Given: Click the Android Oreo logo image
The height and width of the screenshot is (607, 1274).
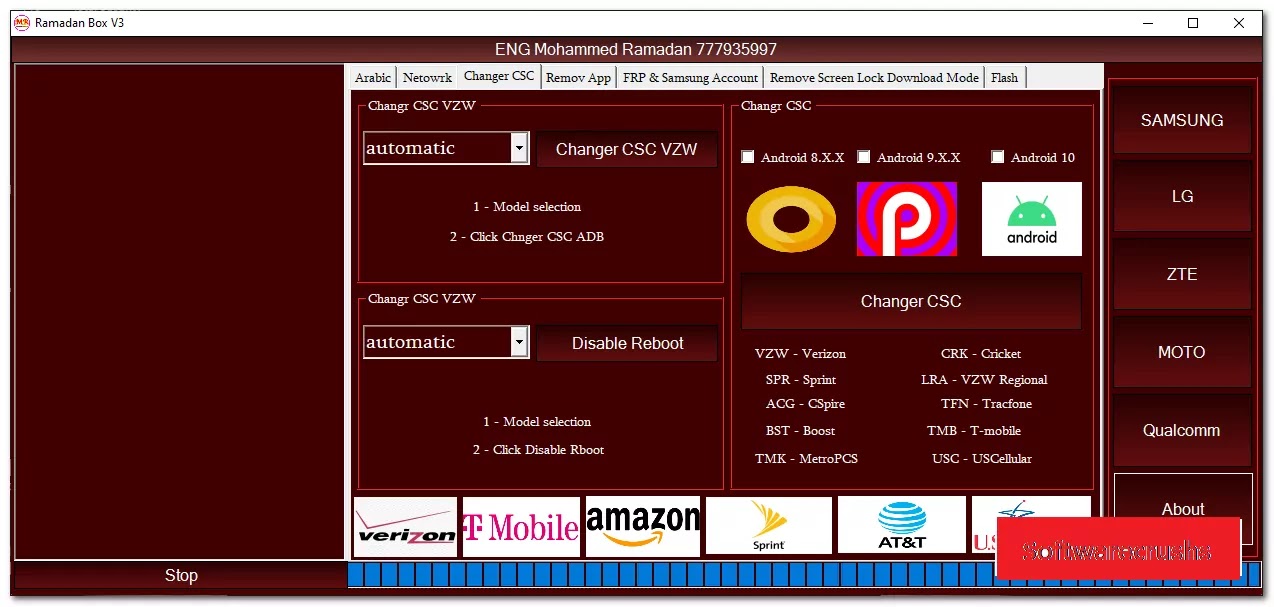Looking at the screenshot, I should coord(791,219).
